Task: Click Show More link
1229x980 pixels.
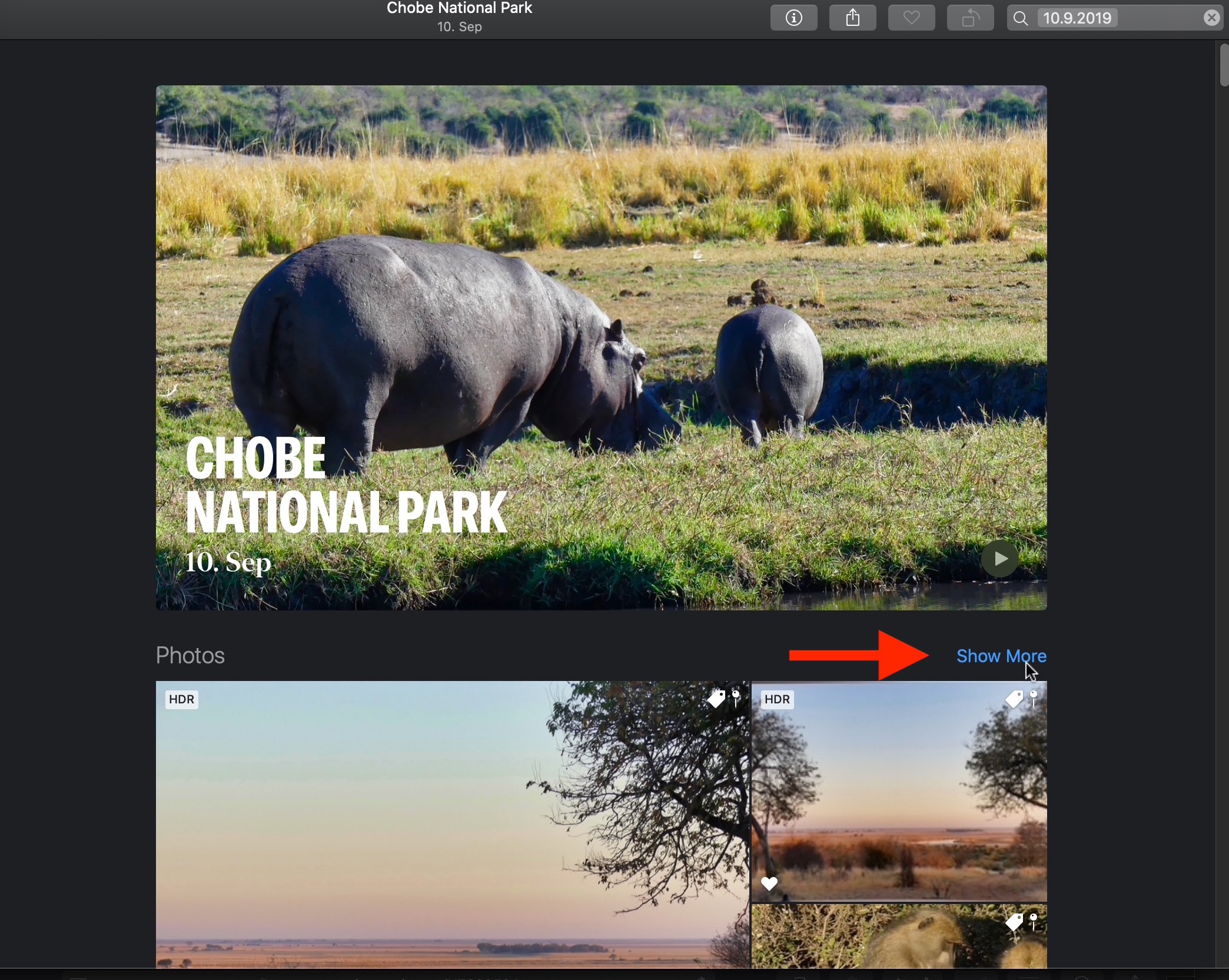Action: click(1001, 656)
